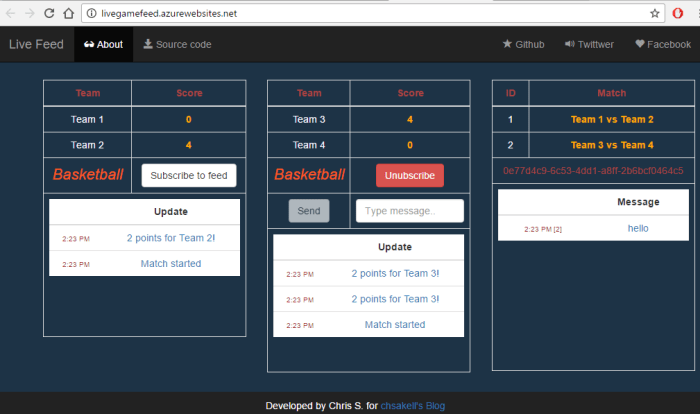Image resolution: width=700 pixels, height=414 pixels.
Task: Open the Live Feed brand link
Action: 36,44
